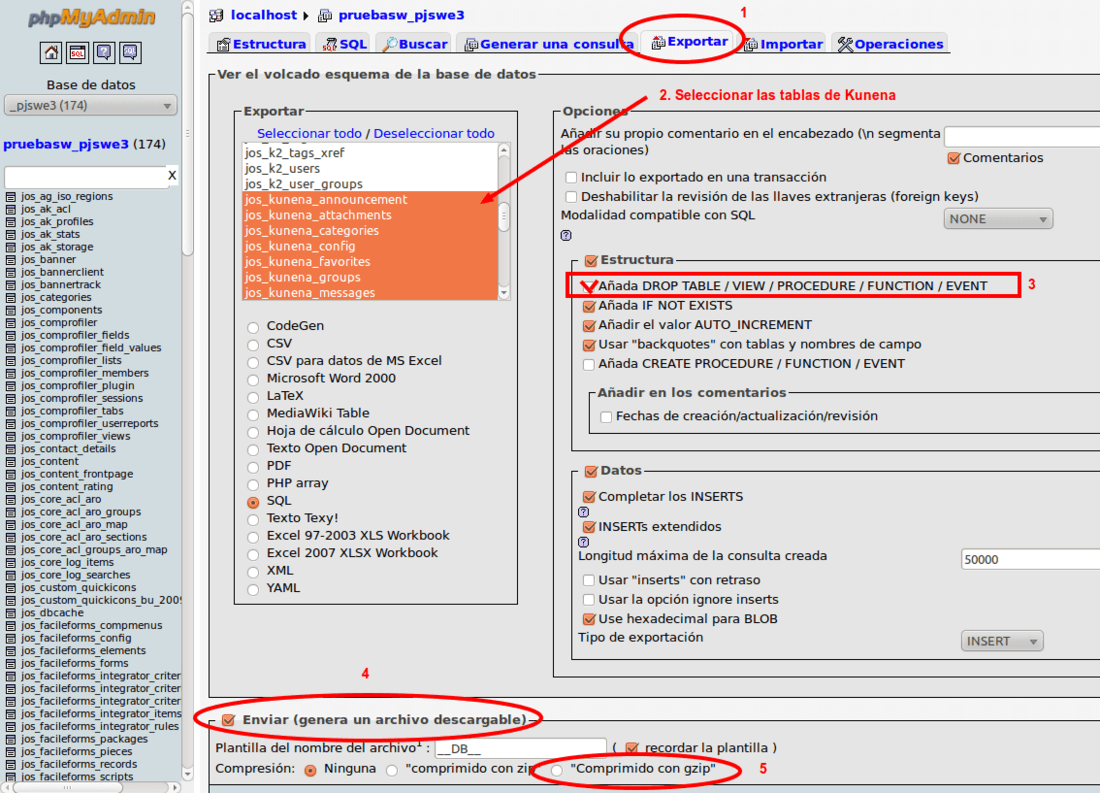The height and width of the screenshot is (793, 1100).
Task: Switch to the Importar tab
Action: (783, 44)
